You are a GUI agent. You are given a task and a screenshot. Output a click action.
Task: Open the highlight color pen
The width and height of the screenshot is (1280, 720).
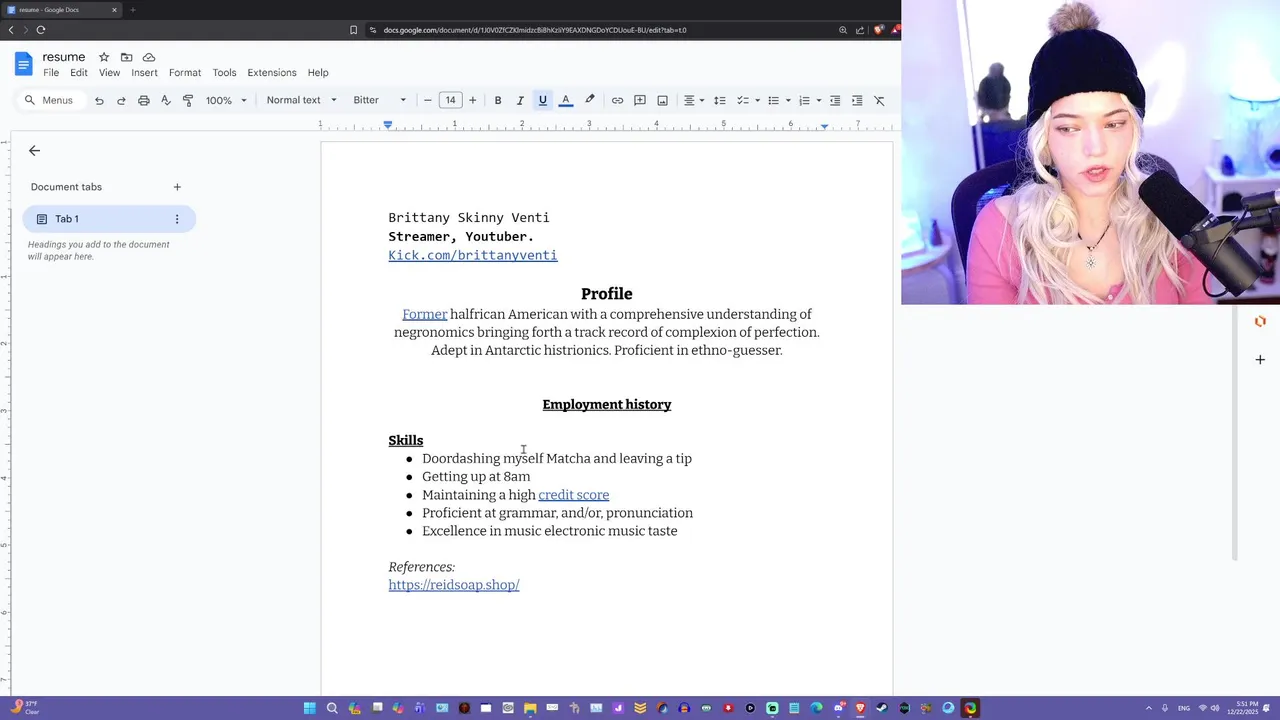click(590, 100)
